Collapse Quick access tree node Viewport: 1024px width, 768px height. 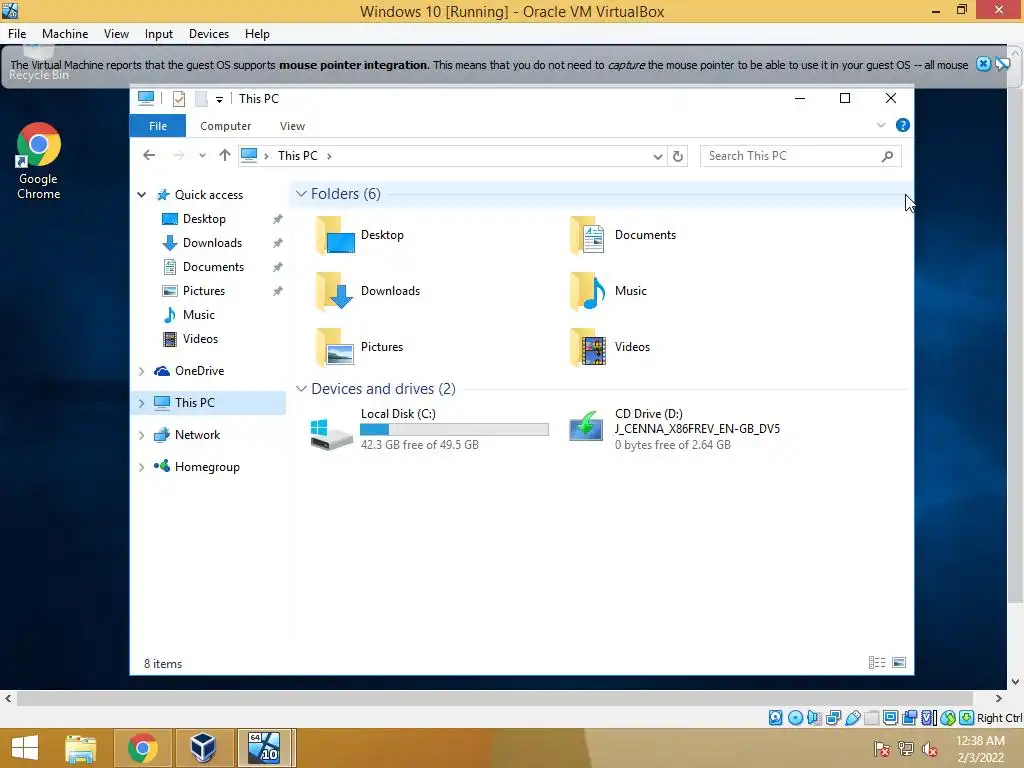pos(141,195)
